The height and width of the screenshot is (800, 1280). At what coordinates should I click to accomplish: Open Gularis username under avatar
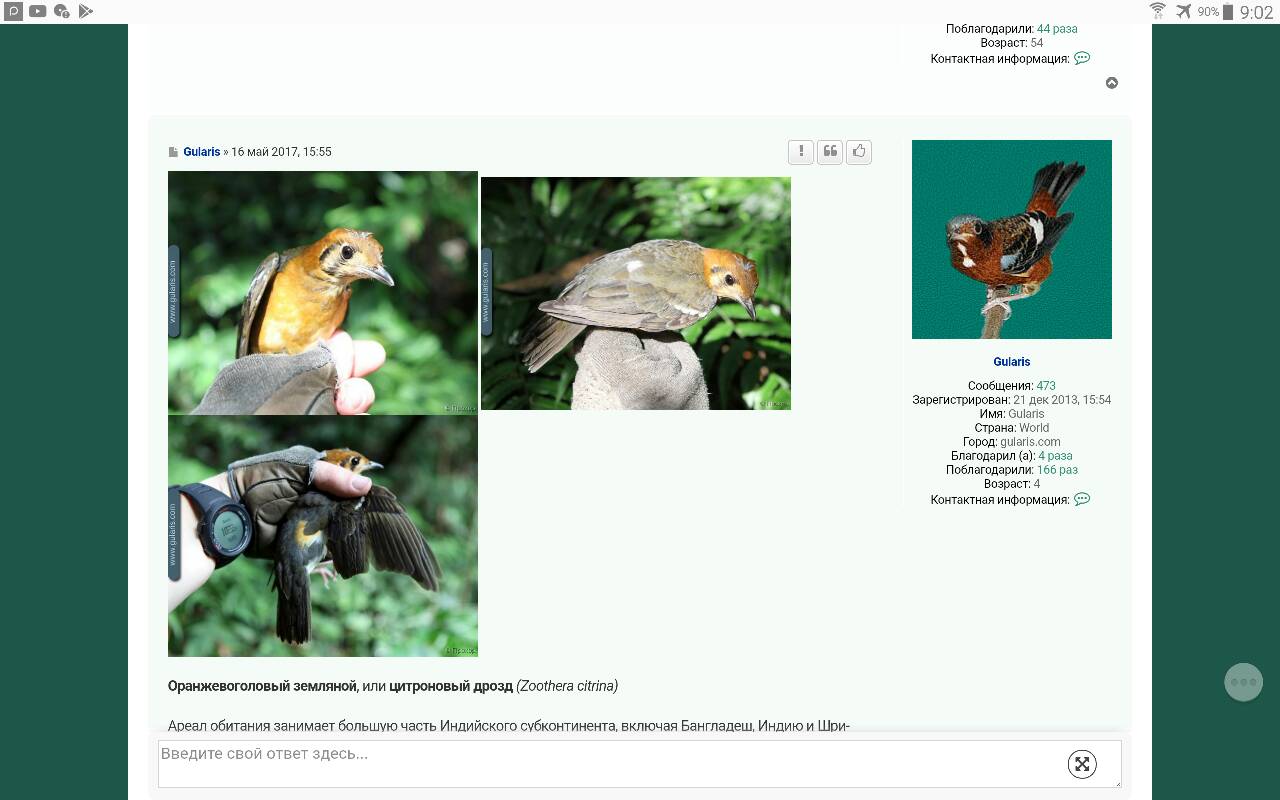tap(1011, 362)
